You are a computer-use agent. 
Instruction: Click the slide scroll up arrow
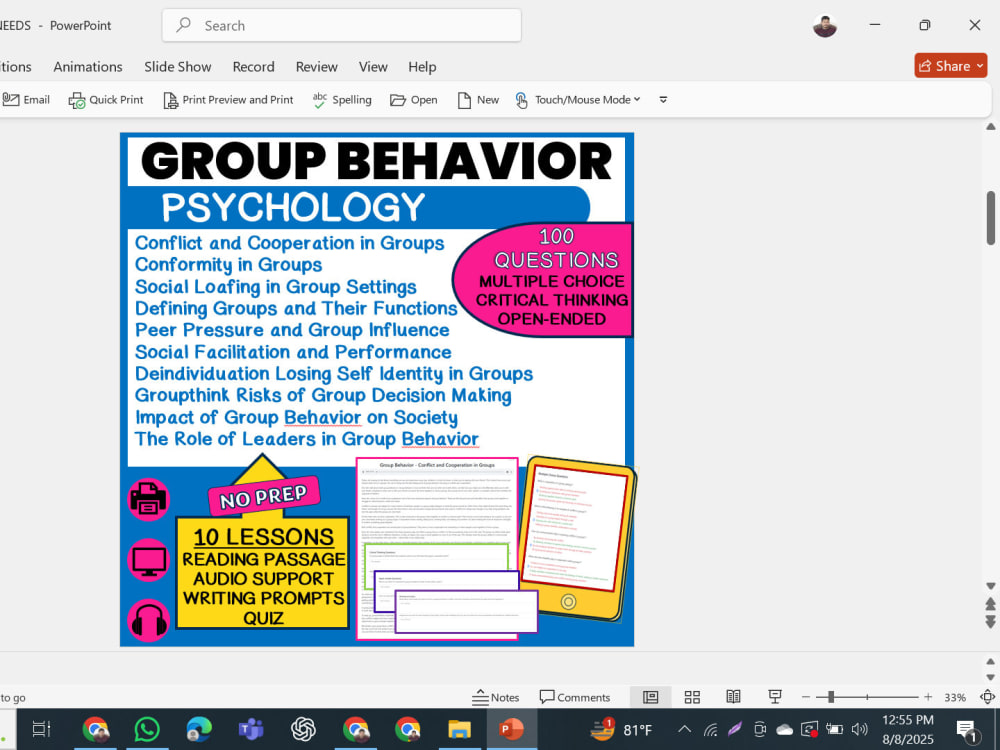tap(990, 127)
